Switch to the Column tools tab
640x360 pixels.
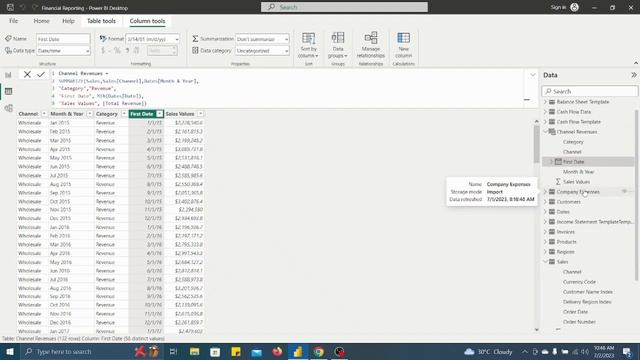pos(147,21)
